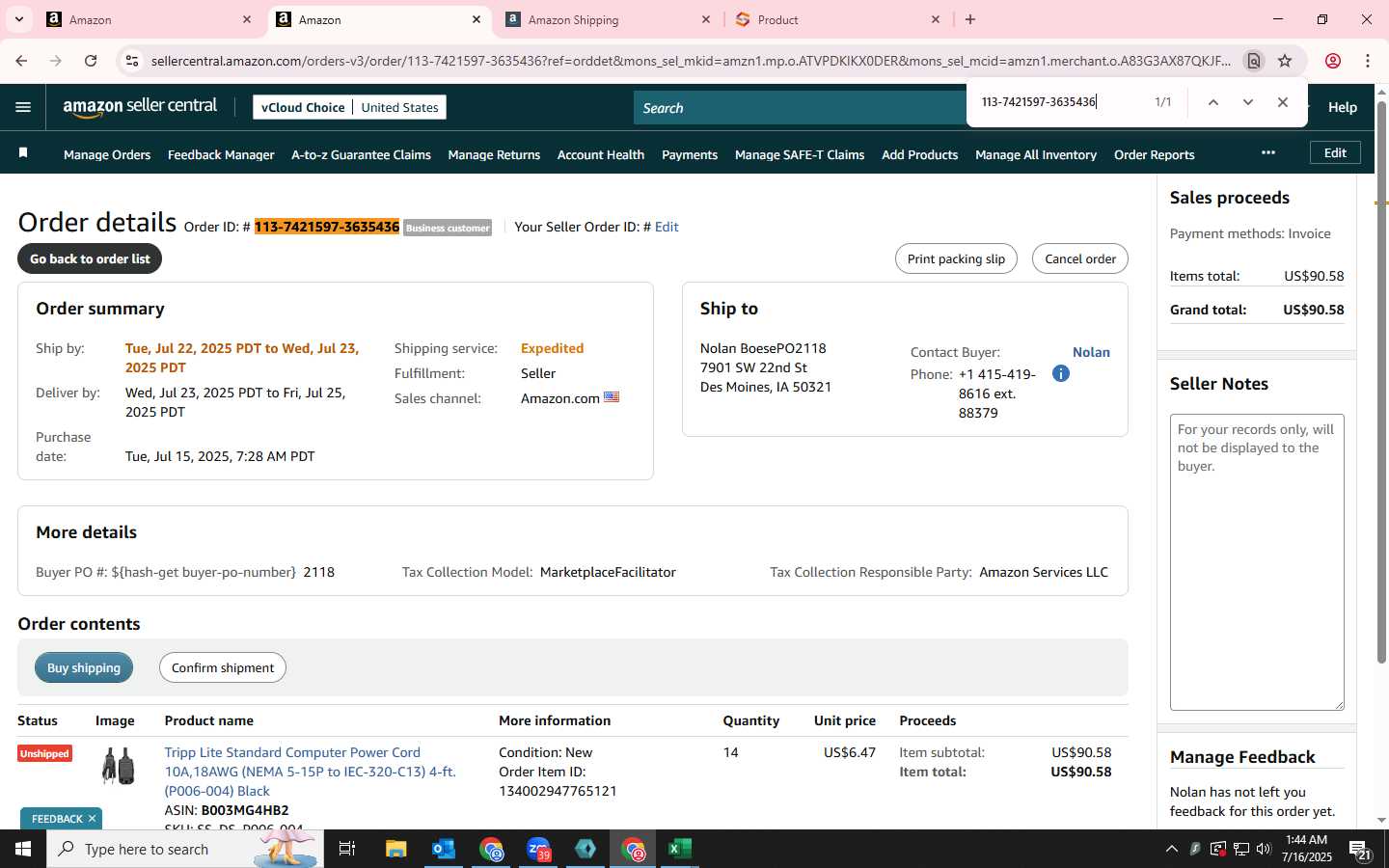Open a new browser tab
Image resolution: width=1389 pixels, height=868 pixels.
pos(970,19)
